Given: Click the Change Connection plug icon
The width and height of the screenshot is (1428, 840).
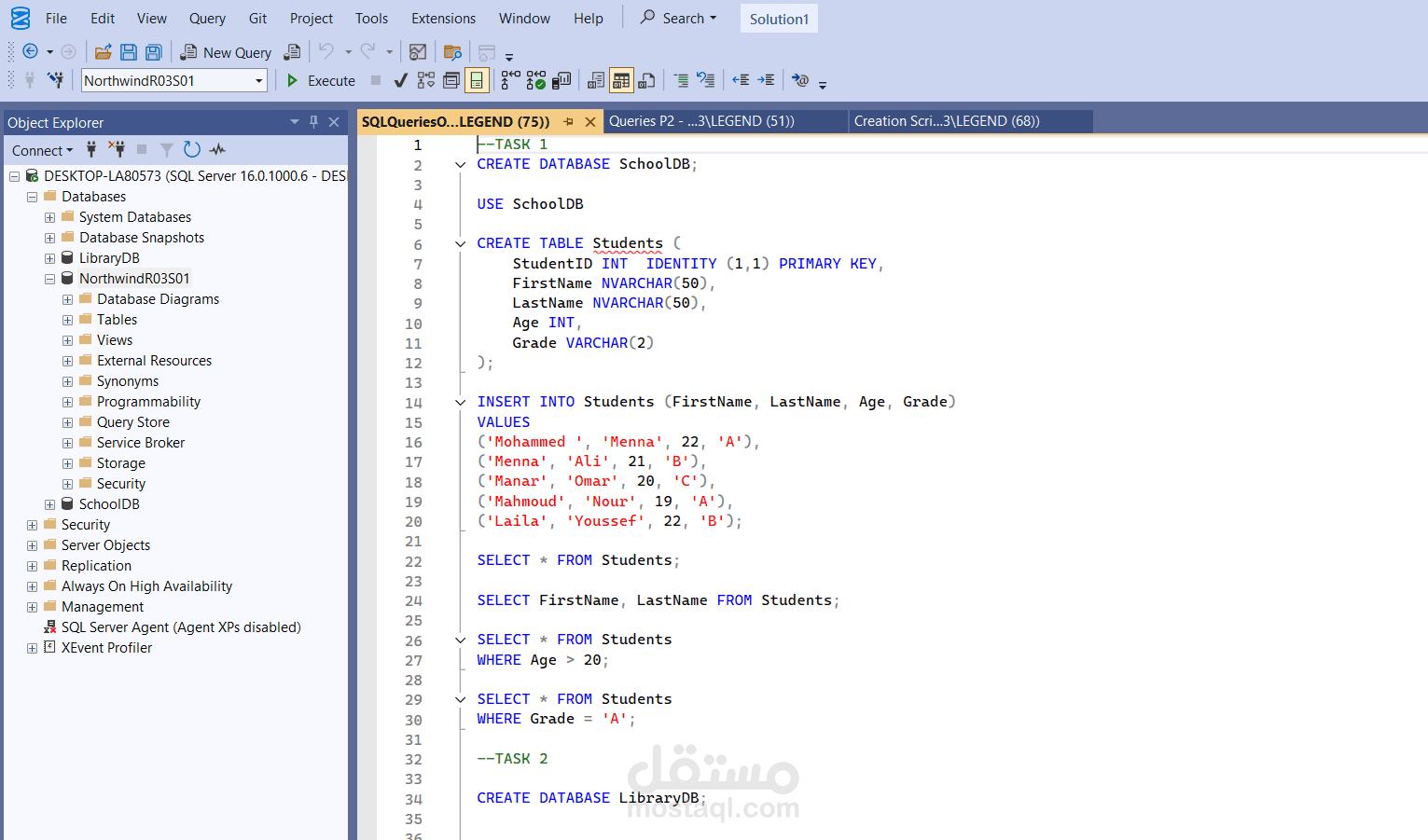Looking at the screenshot, I should coord(56,80).
